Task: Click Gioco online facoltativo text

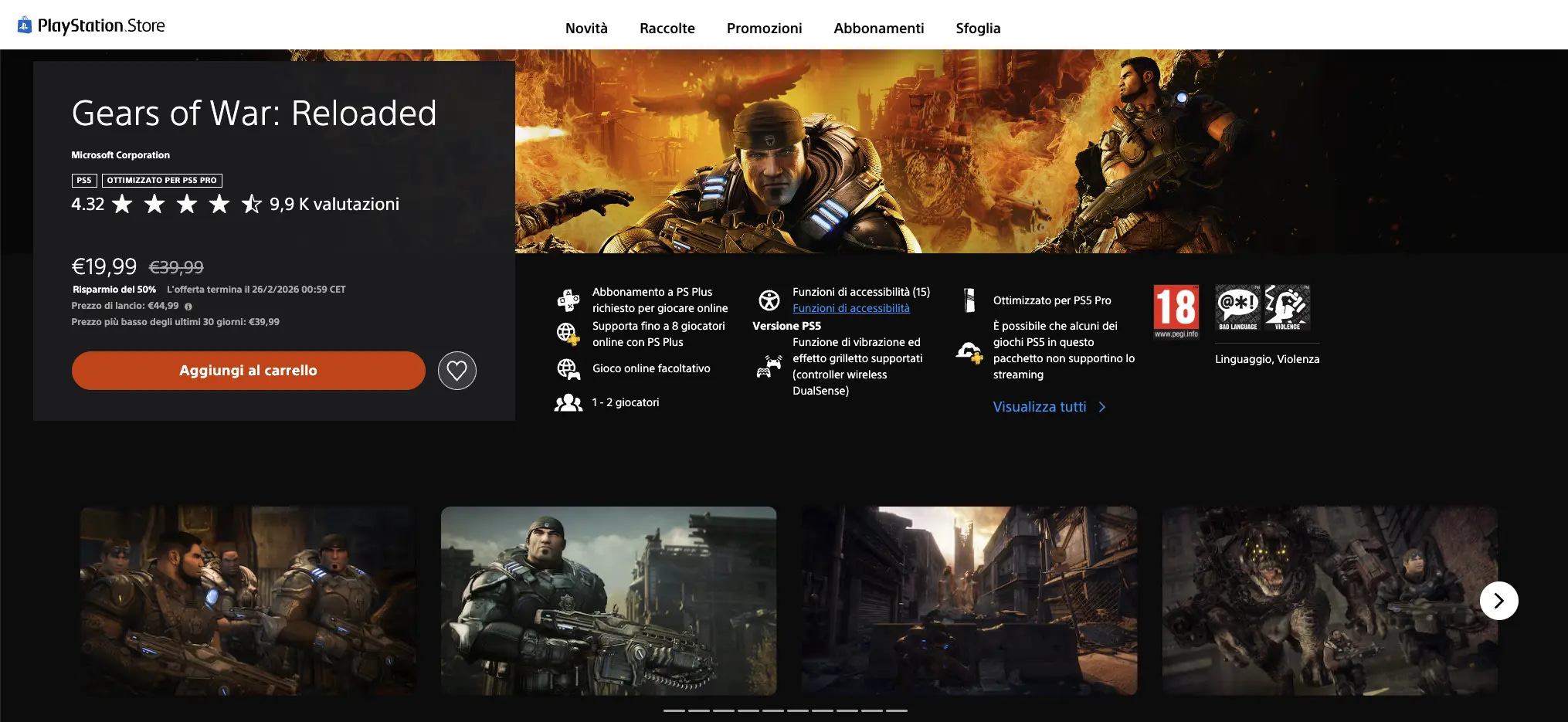Action: tap(651, 369)
